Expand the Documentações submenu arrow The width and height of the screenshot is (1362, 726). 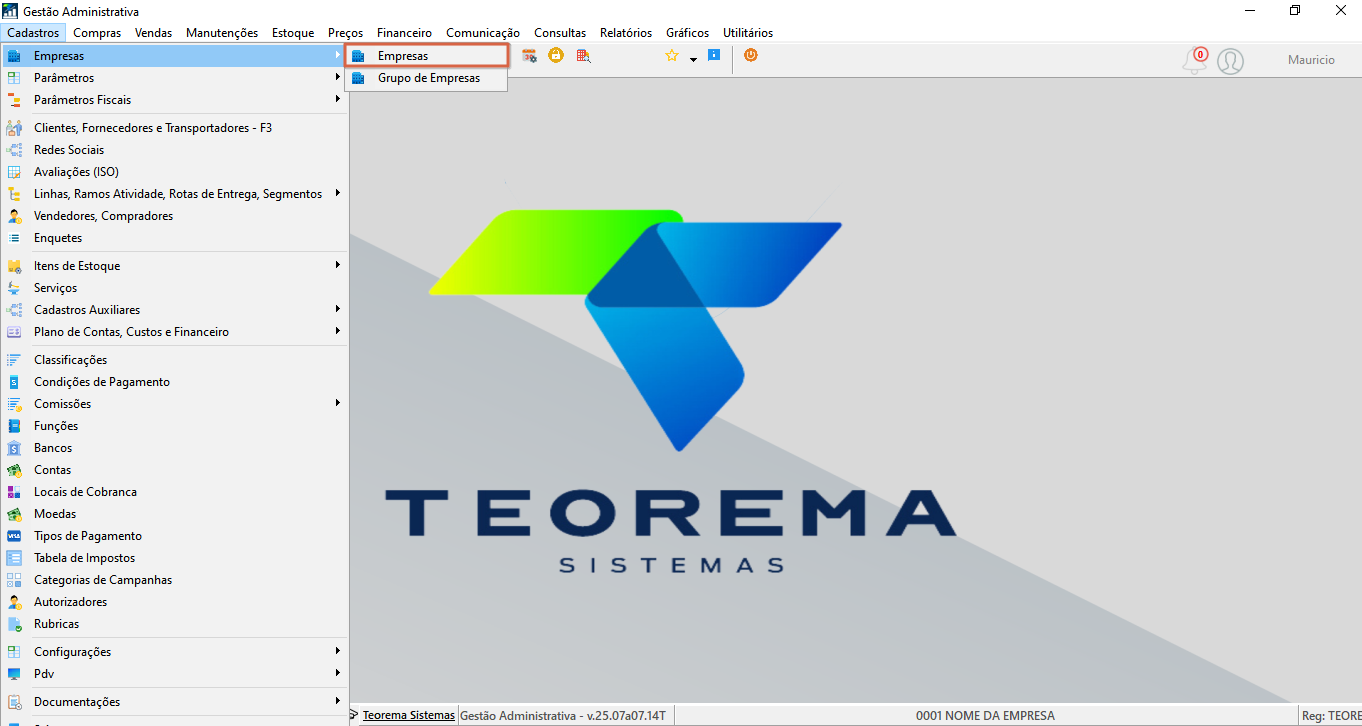[339, 701]
